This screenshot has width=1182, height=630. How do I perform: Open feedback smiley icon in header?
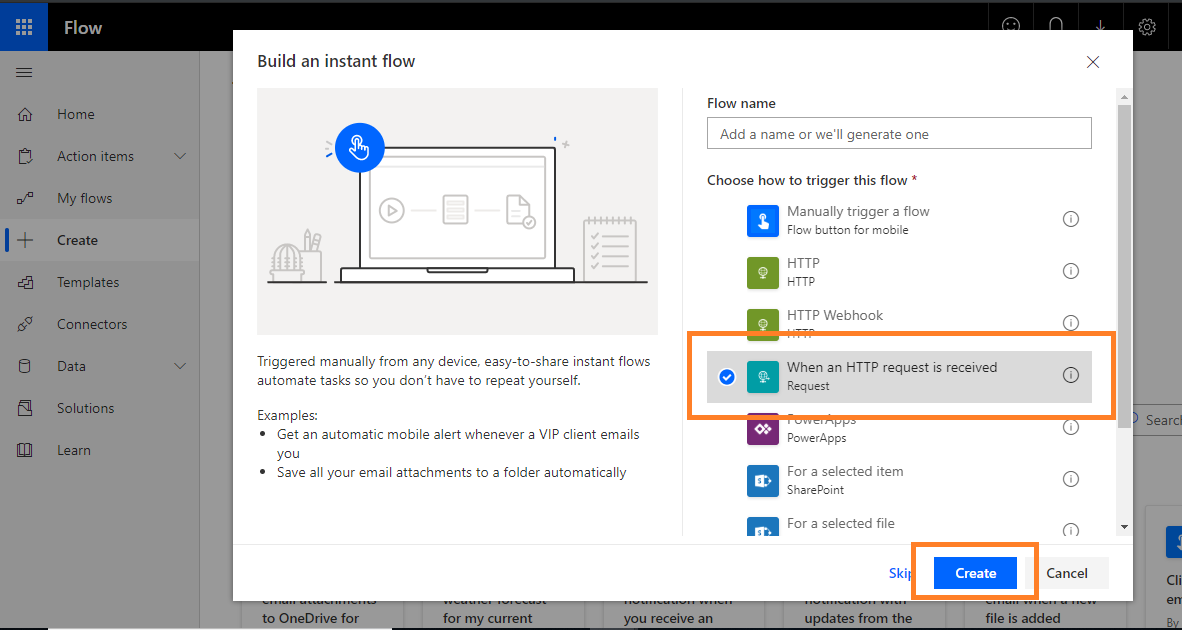pyautogui.click(x=1010, y=26)
